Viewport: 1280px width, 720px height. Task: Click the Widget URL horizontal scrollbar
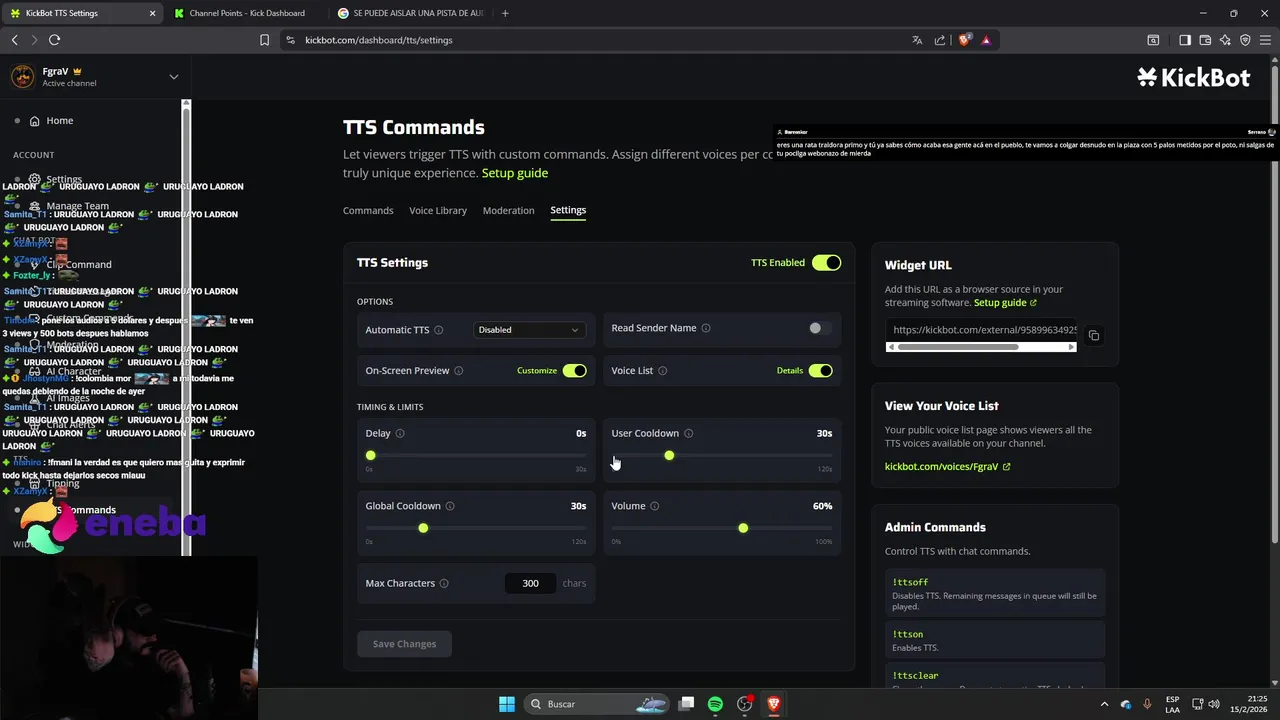tap(981, 347)
